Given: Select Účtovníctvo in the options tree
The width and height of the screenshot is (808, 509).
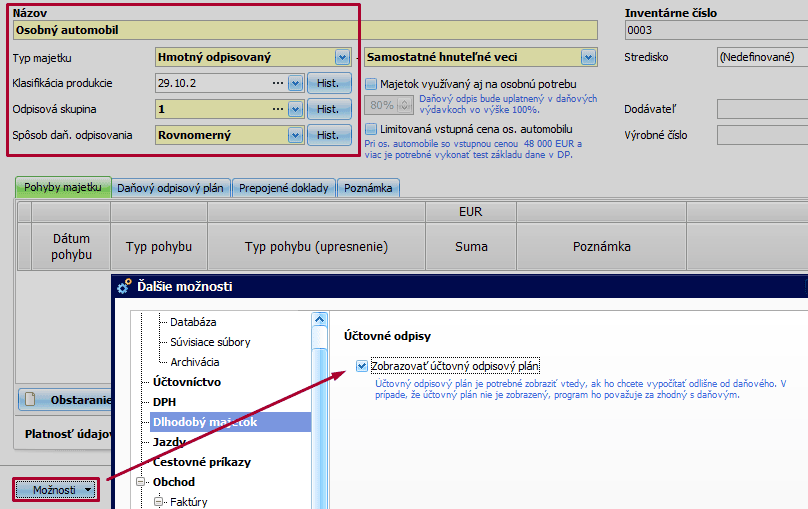Looking at the screenshot, I should (x=187, y=382).
